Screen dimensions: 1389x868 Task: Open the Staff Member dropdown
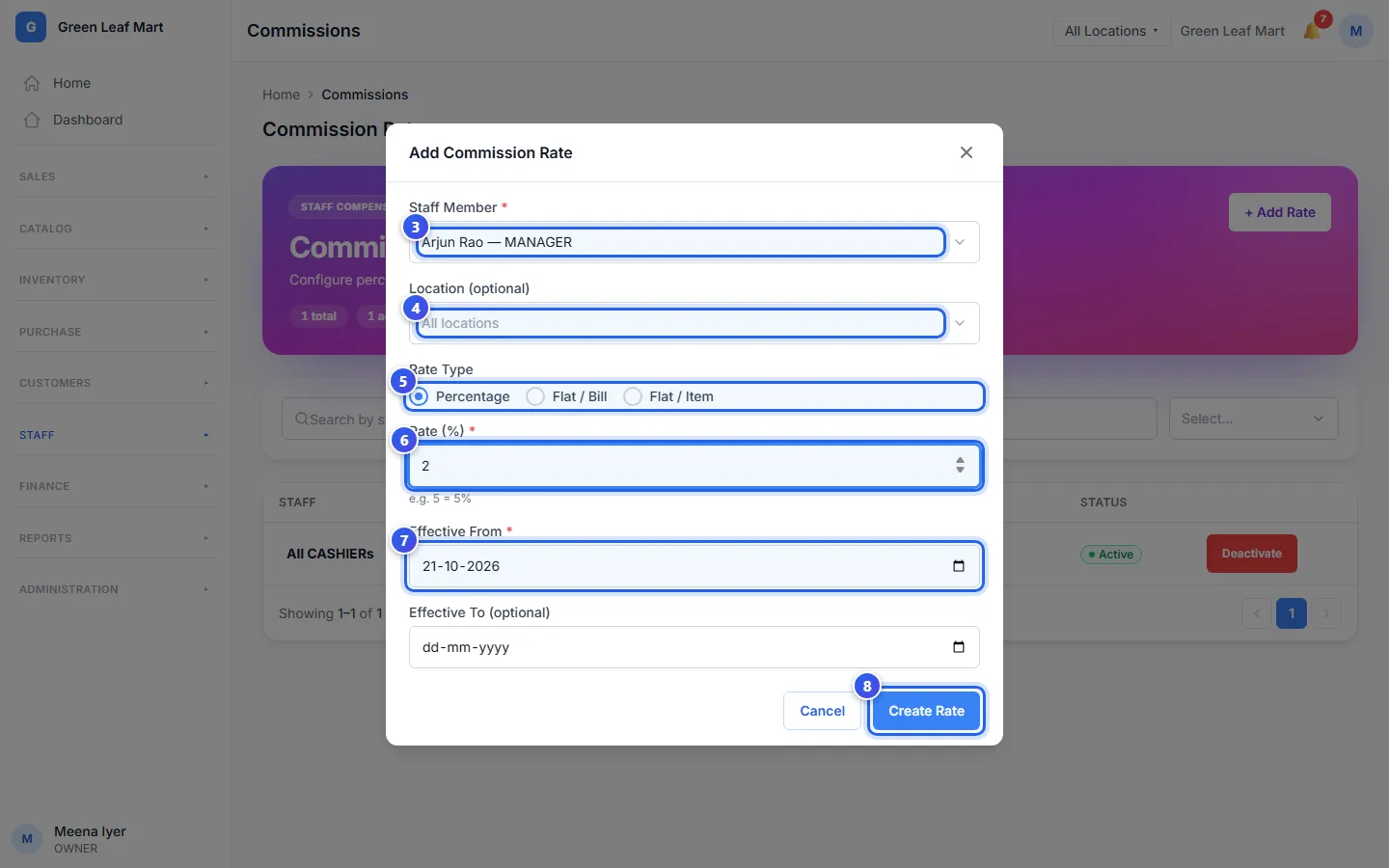(694, 242)
